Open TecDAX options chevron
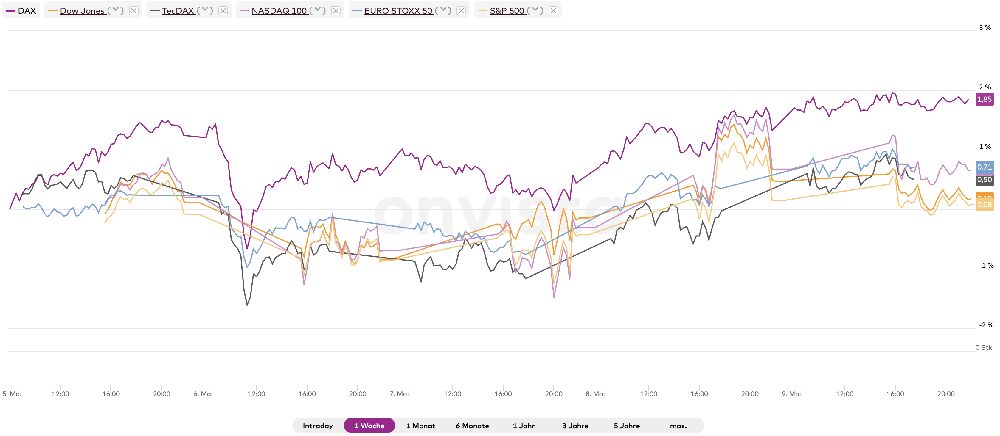Image resolution: width=1000 pixels, height=436 pixels. pos(205,10)
